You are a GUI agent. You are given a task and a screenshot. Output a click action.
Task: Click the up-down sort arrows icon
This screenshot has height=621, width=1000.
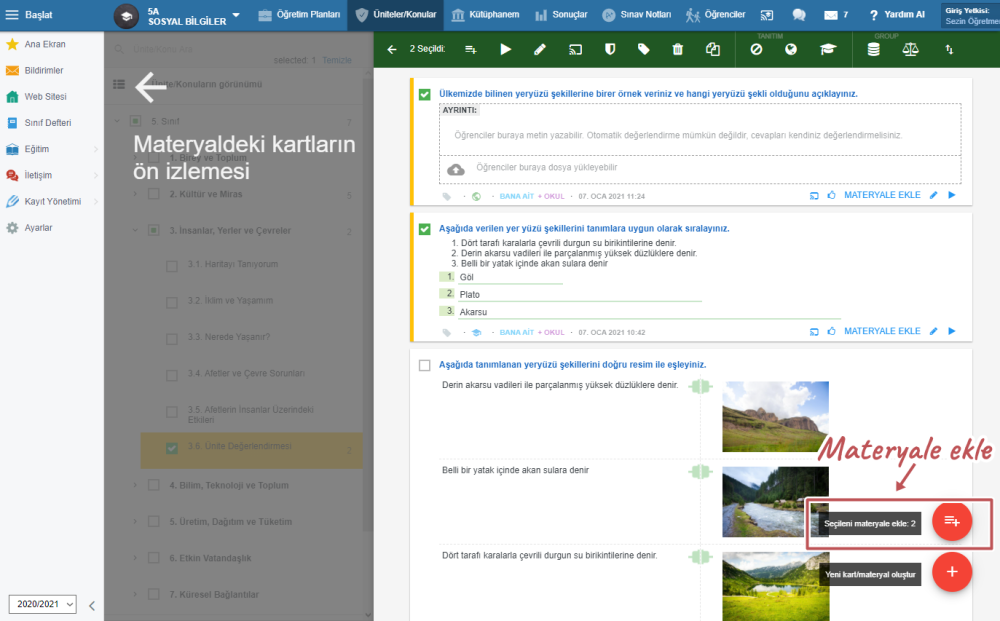tap(949, 49)
